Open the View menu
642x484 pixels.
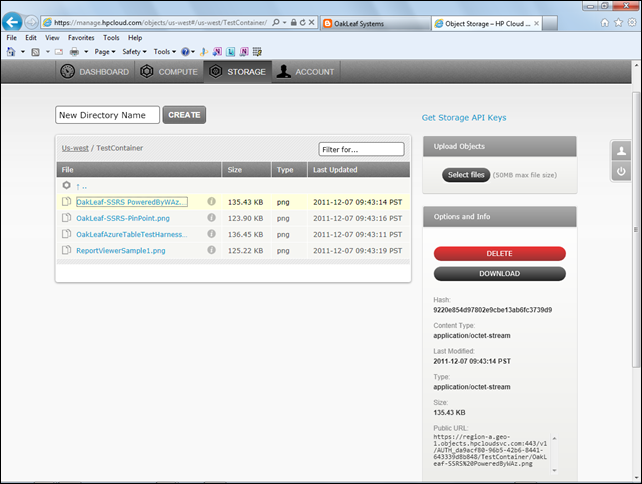pos(52,38)
